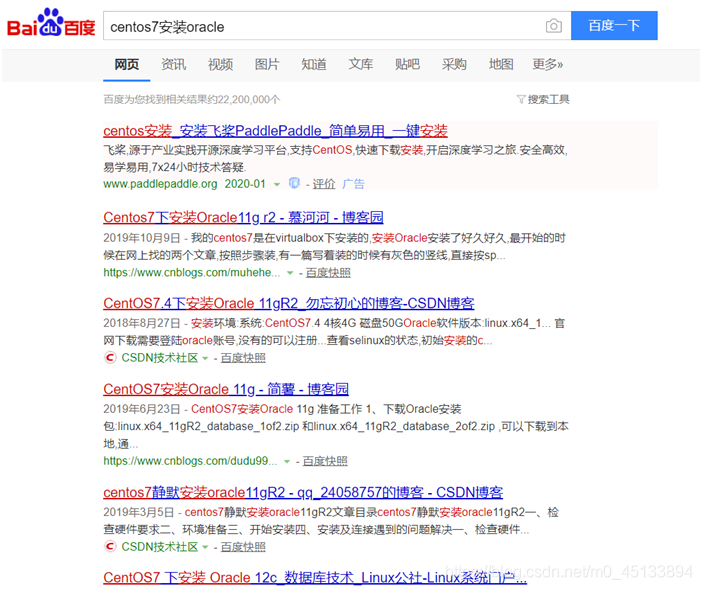Open CentOS7.4下安装Oracle 11gR2 CSDN result
Screen dimensions: 702x590
tap(289, 303)
